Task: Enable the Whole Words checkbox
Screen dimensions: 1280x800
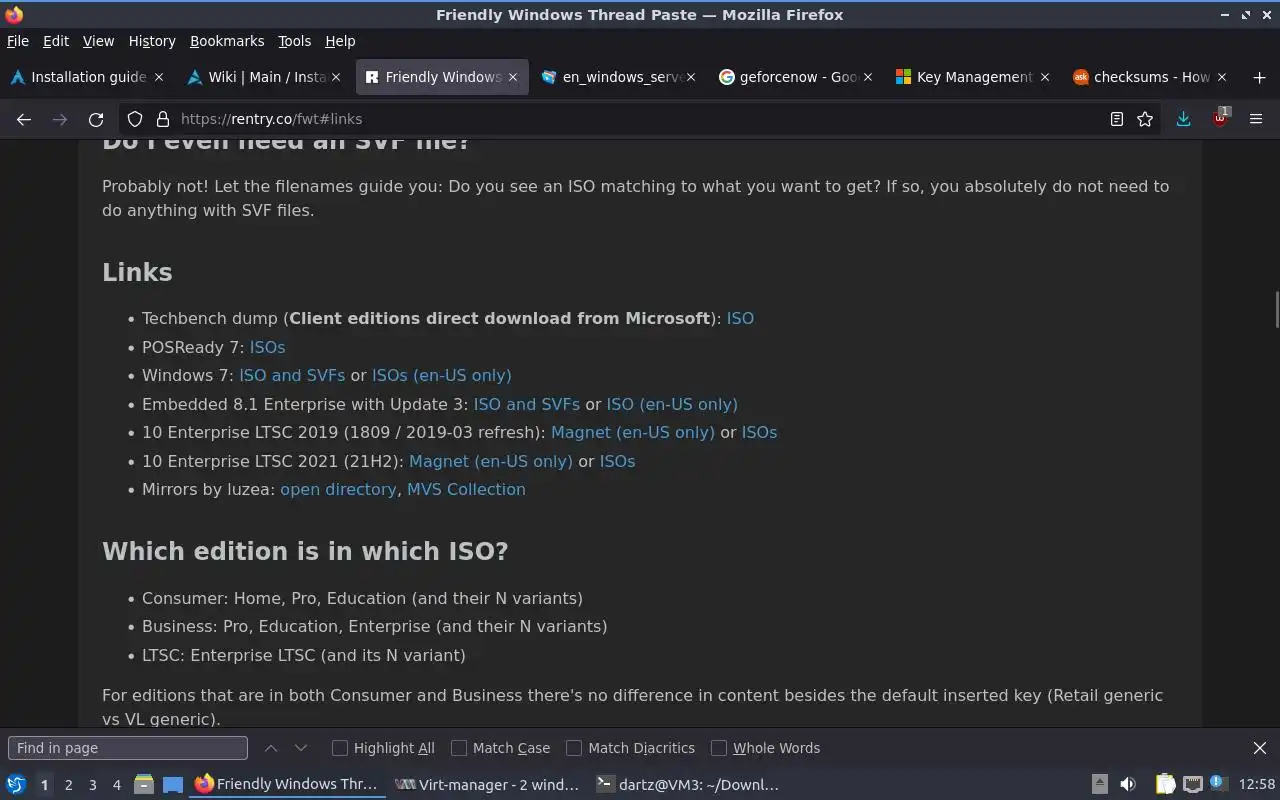Action: click(719, 748)
